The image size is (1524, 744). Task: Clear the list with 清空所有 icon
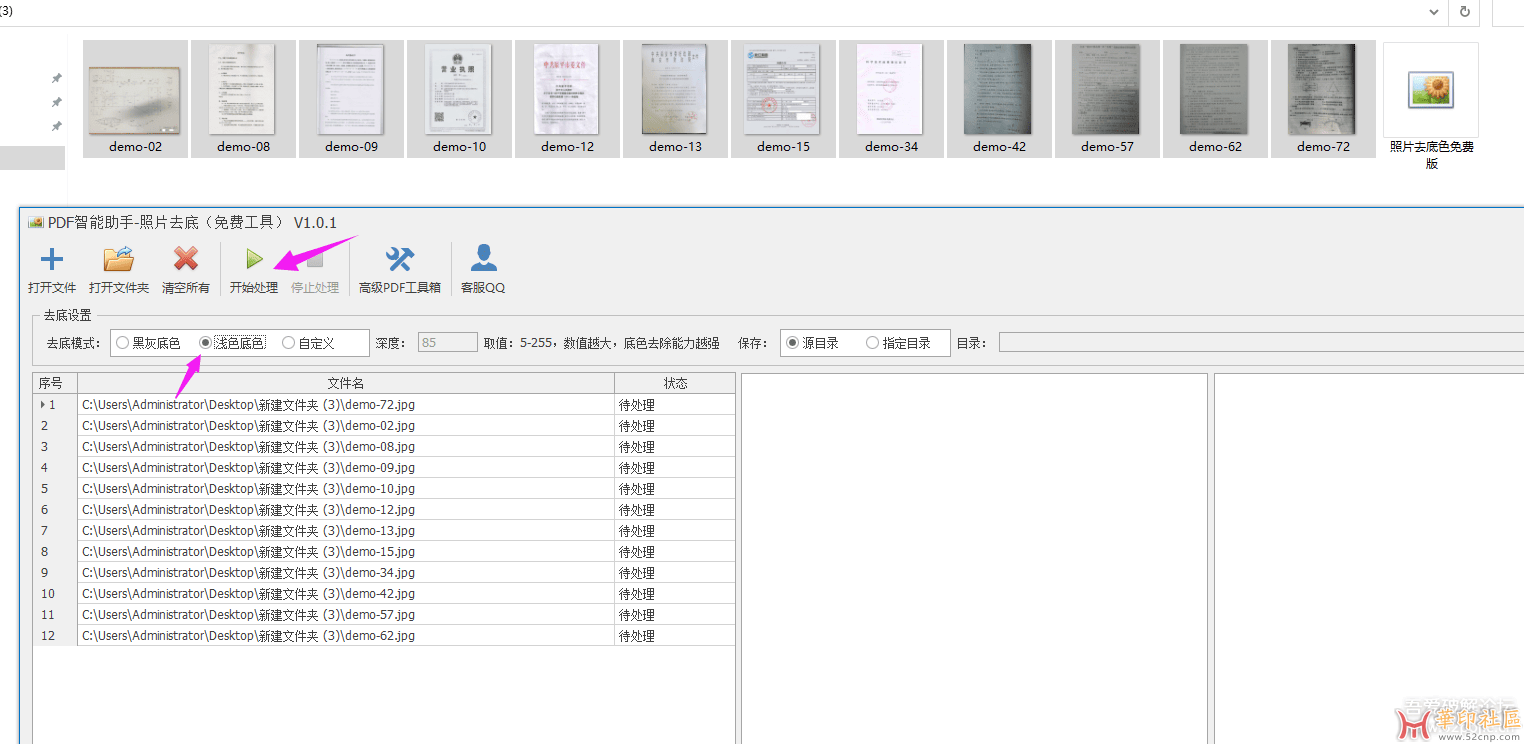pyautogui.click(x=186, y=261)
